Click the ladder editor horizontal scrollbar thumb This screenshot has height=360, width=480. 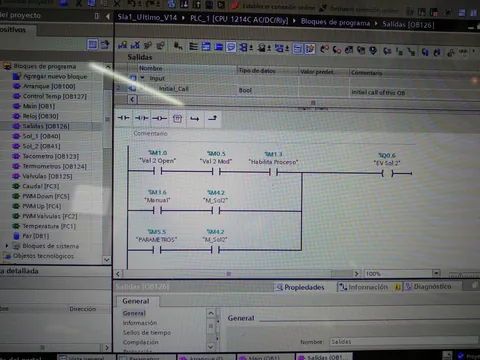tap(229, 274)
